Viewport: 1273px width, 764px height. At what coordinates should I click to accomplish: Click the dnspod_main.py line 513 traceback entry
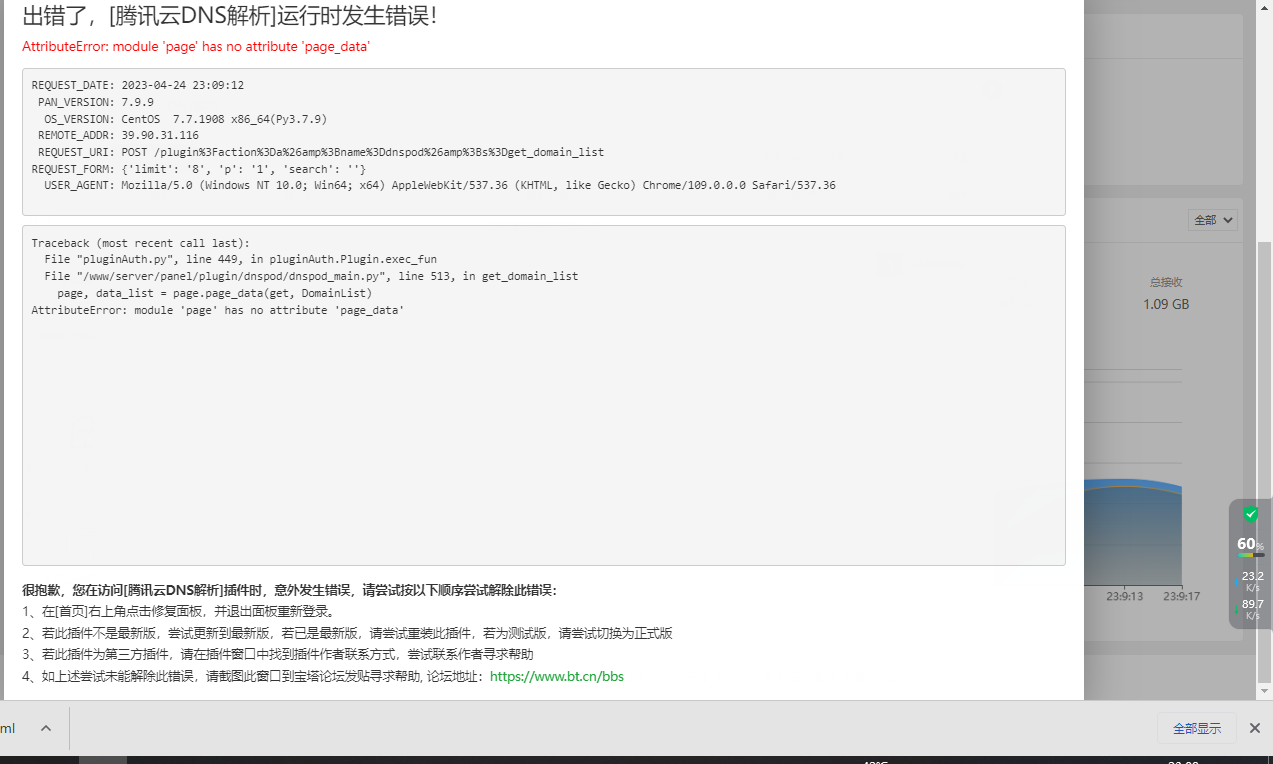click(311, 276)
